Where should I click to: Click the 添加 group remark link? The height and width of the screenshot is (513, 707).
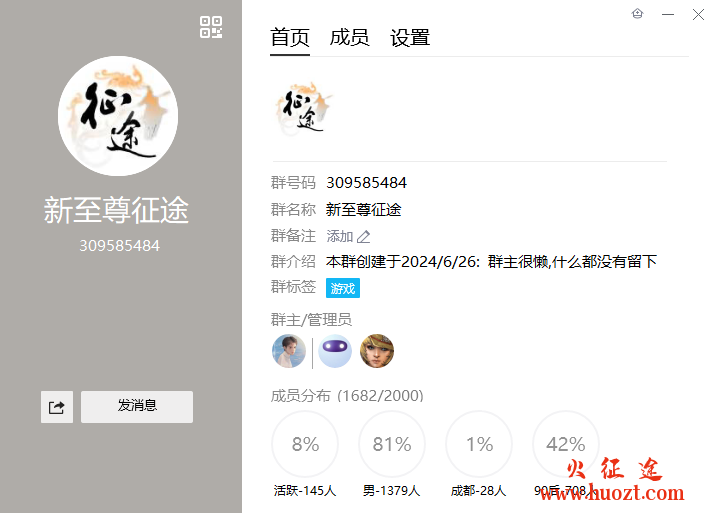pyautogui.click(x=340, y=236)
